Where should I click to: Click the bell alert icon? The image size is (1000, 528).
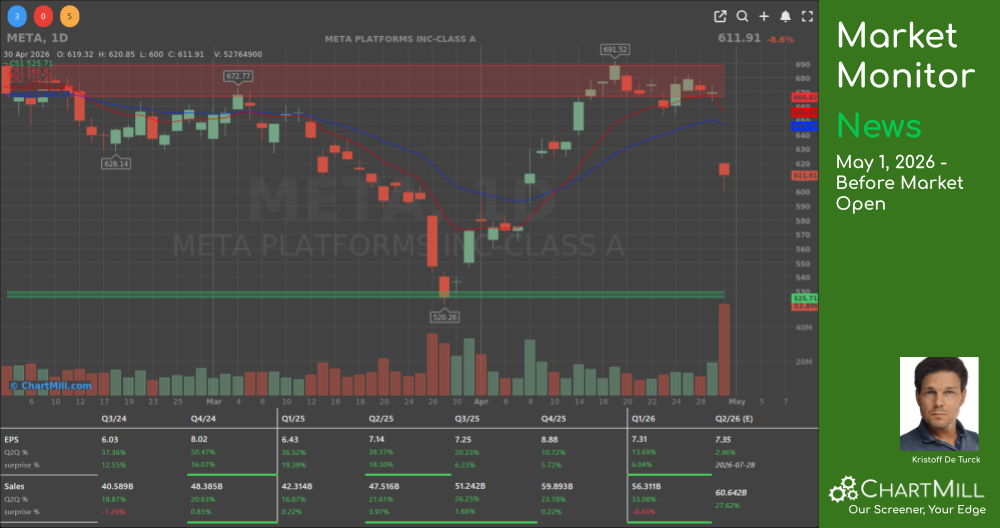pyautogui.click(x=786, y=17)
